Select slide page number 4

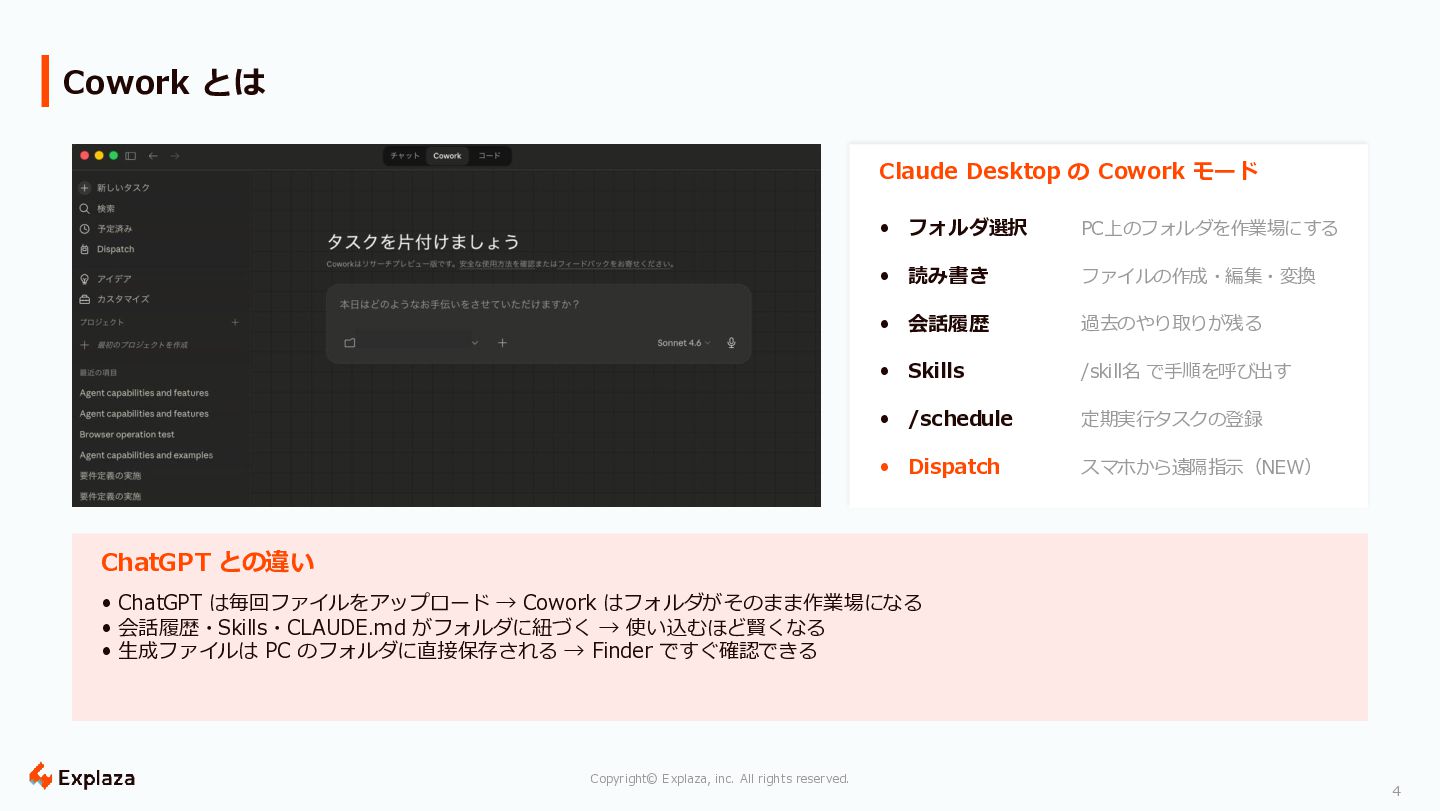[x=1396, y=791]
